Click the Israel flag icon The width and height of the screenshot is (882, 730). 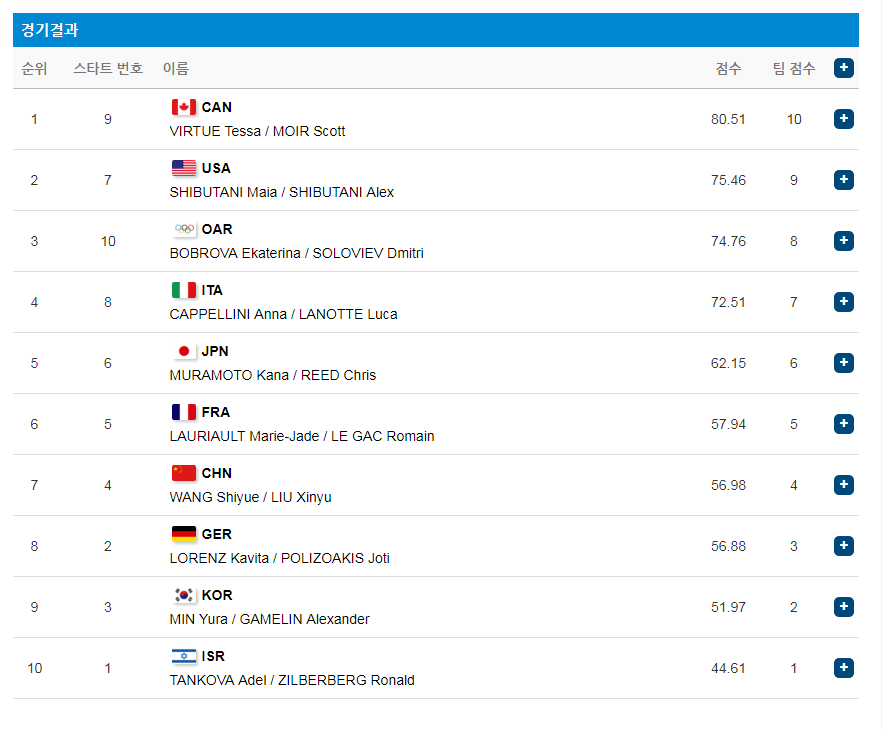(x=184, y=656)
